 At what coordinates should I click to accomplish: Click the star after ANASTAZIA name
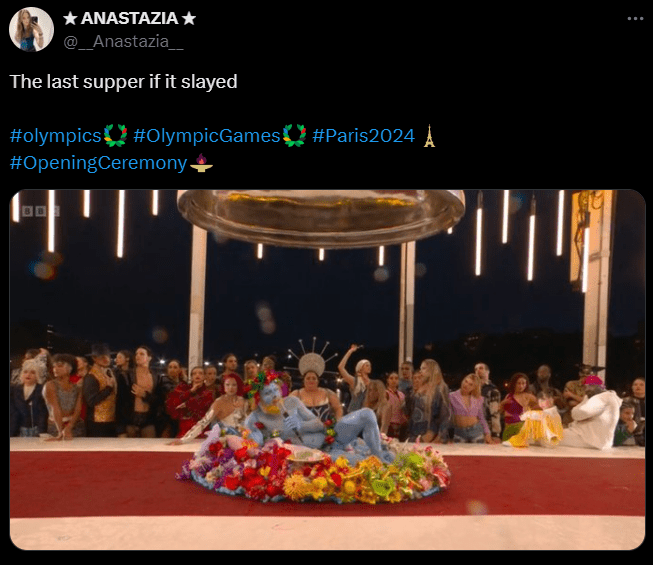click(189, 18)
